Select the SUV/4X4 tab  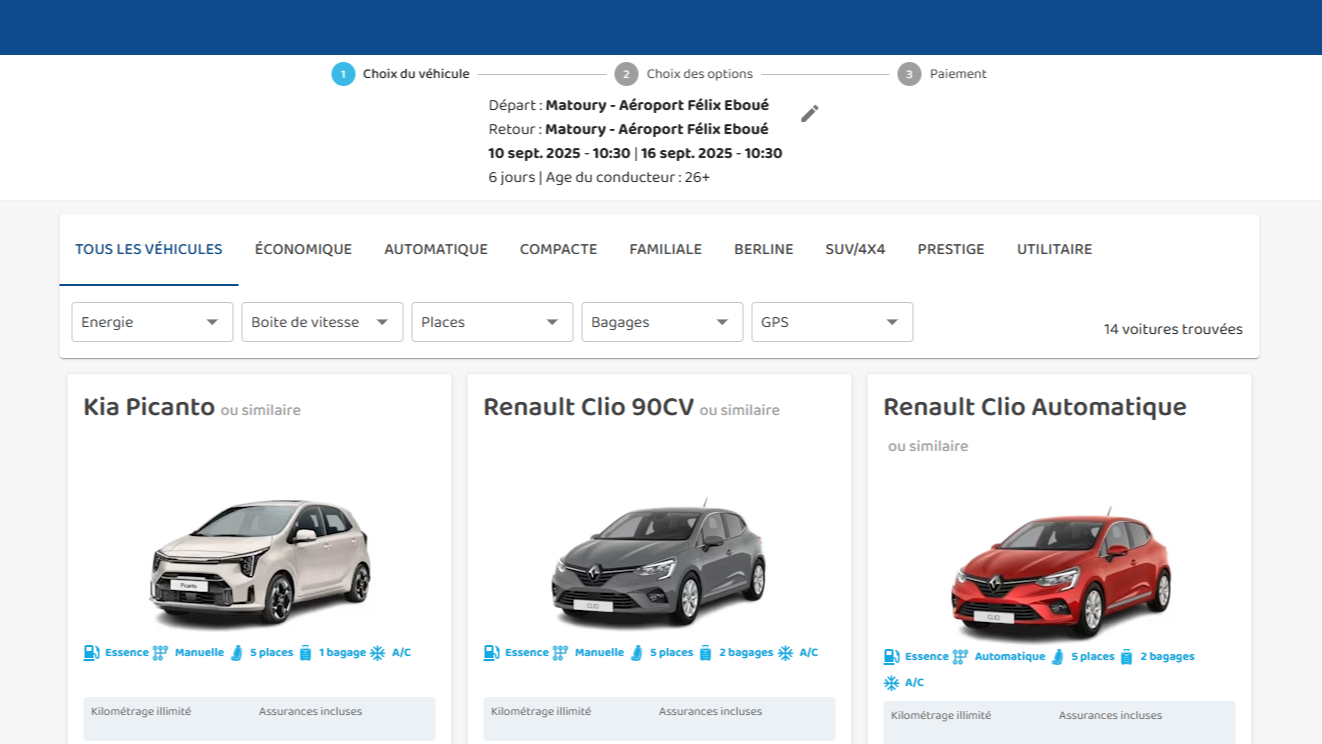855,250
